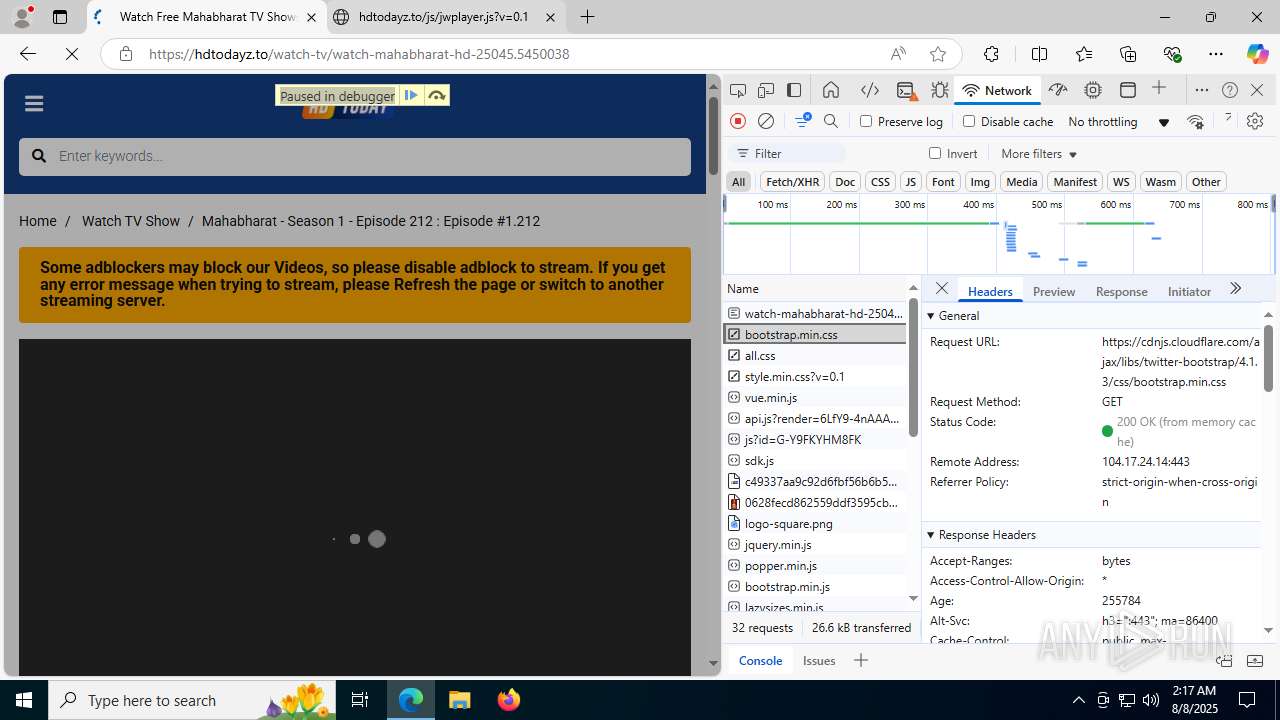Switch to the Preview tab
The image size is (1280, 720).
1054,292
